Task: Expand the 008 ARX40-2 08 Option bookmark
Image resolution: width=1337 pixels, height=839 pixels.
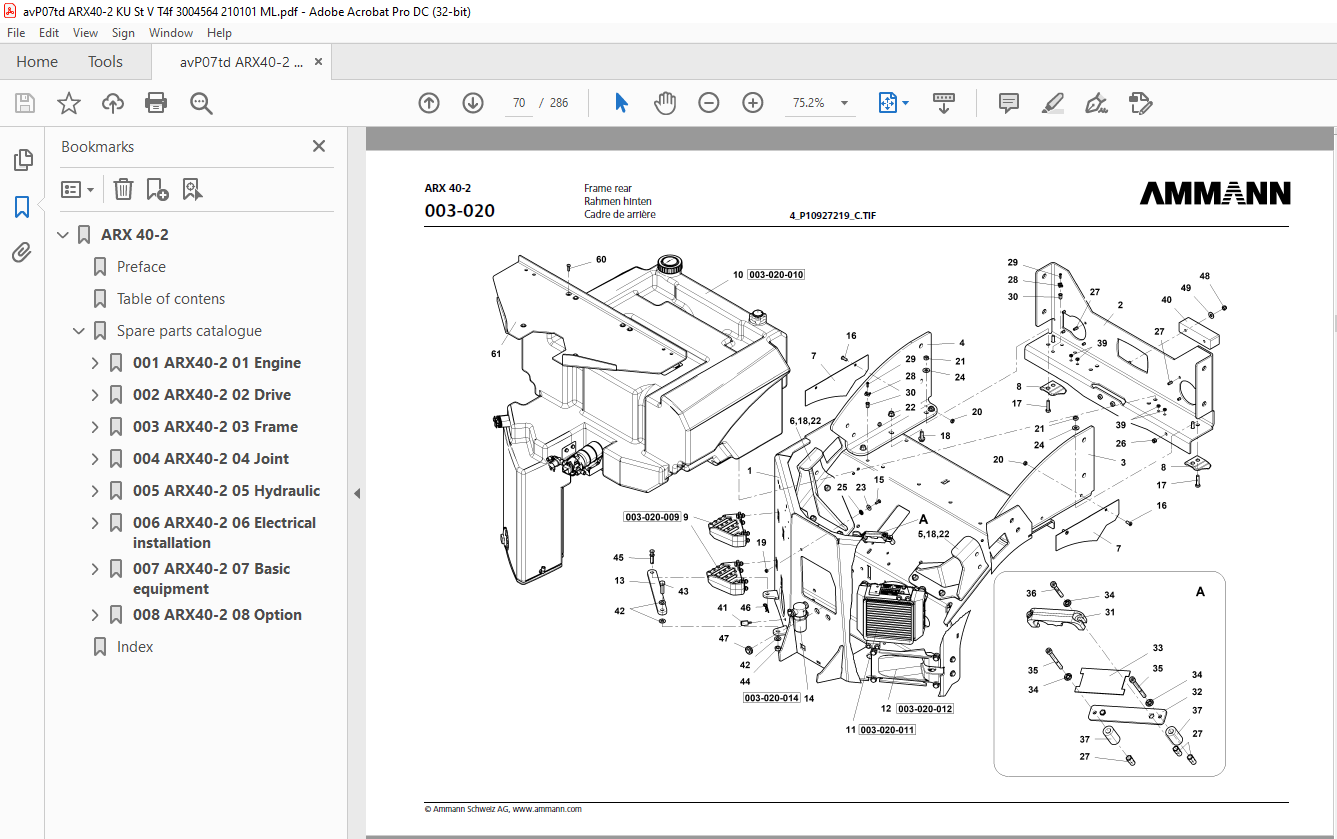Action: pos(95,615)
